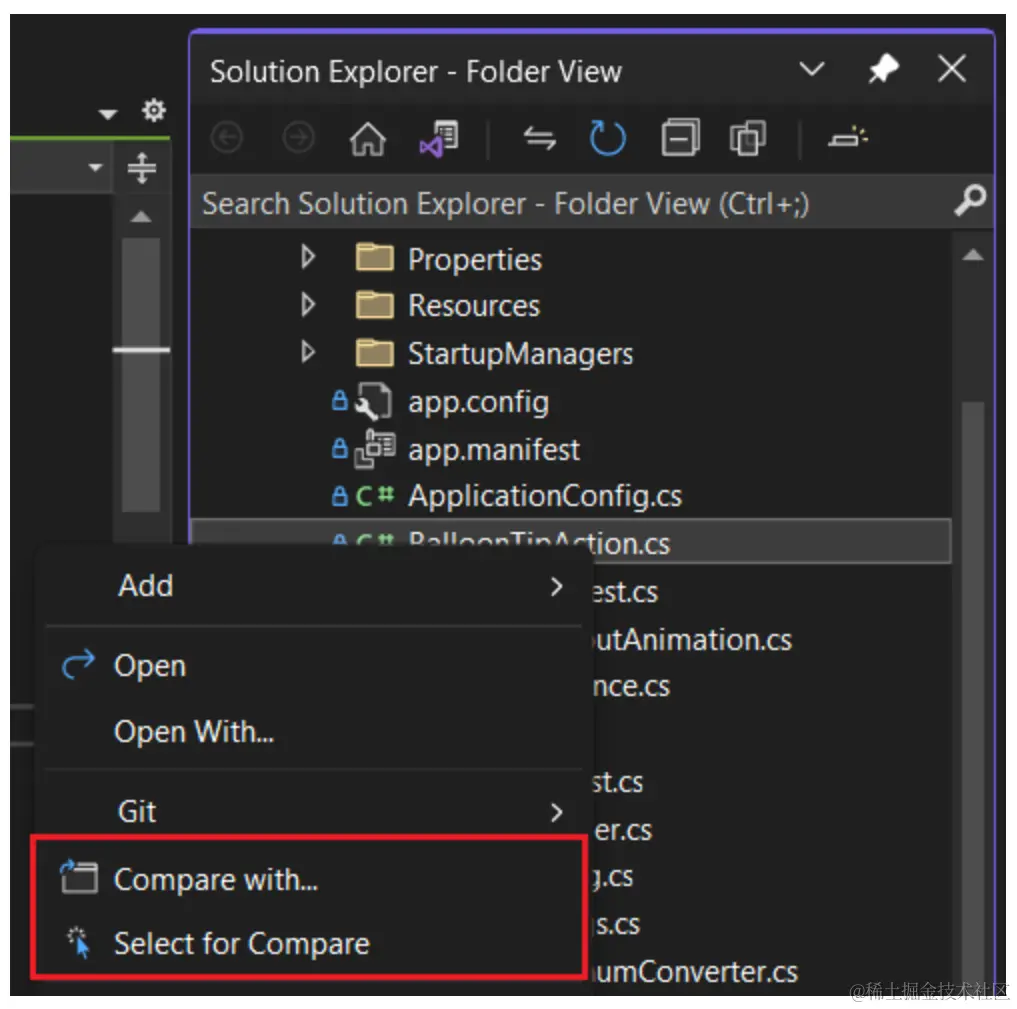The width and height of the screenshot is (1017, 1009).
Task: Expand the StartupManagers folder
Action: point(308,352)
